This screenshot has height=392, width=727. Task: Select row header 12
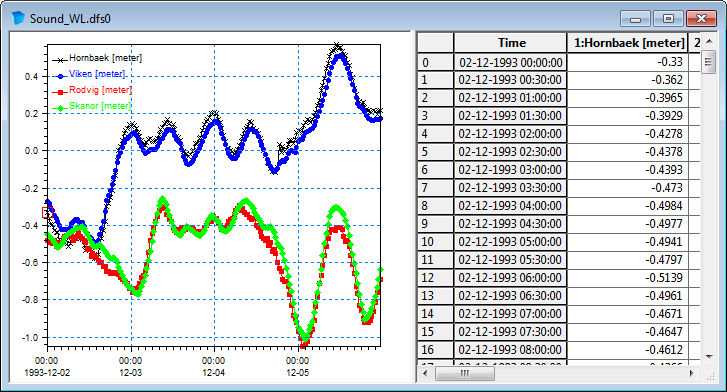point(435,278)
